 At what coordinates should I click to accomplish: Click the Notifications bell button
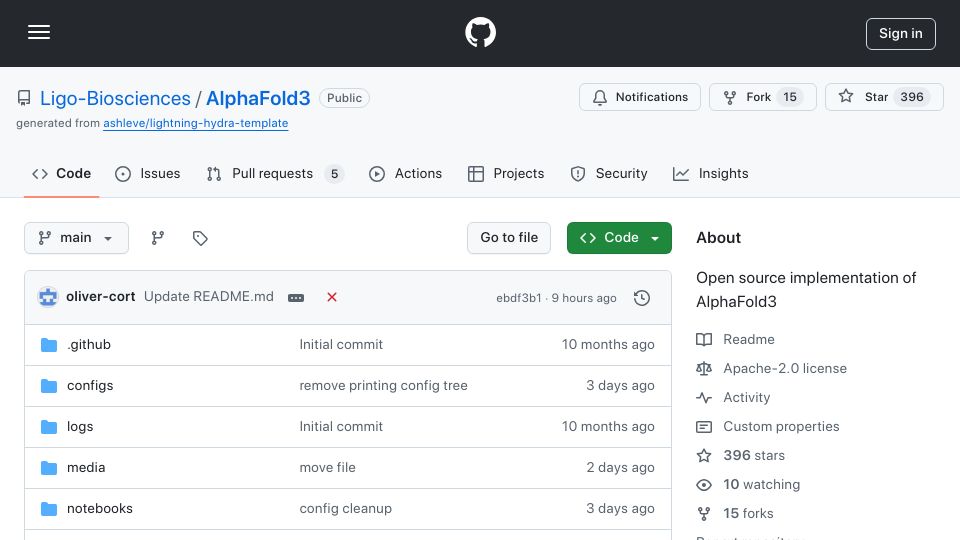640,97
